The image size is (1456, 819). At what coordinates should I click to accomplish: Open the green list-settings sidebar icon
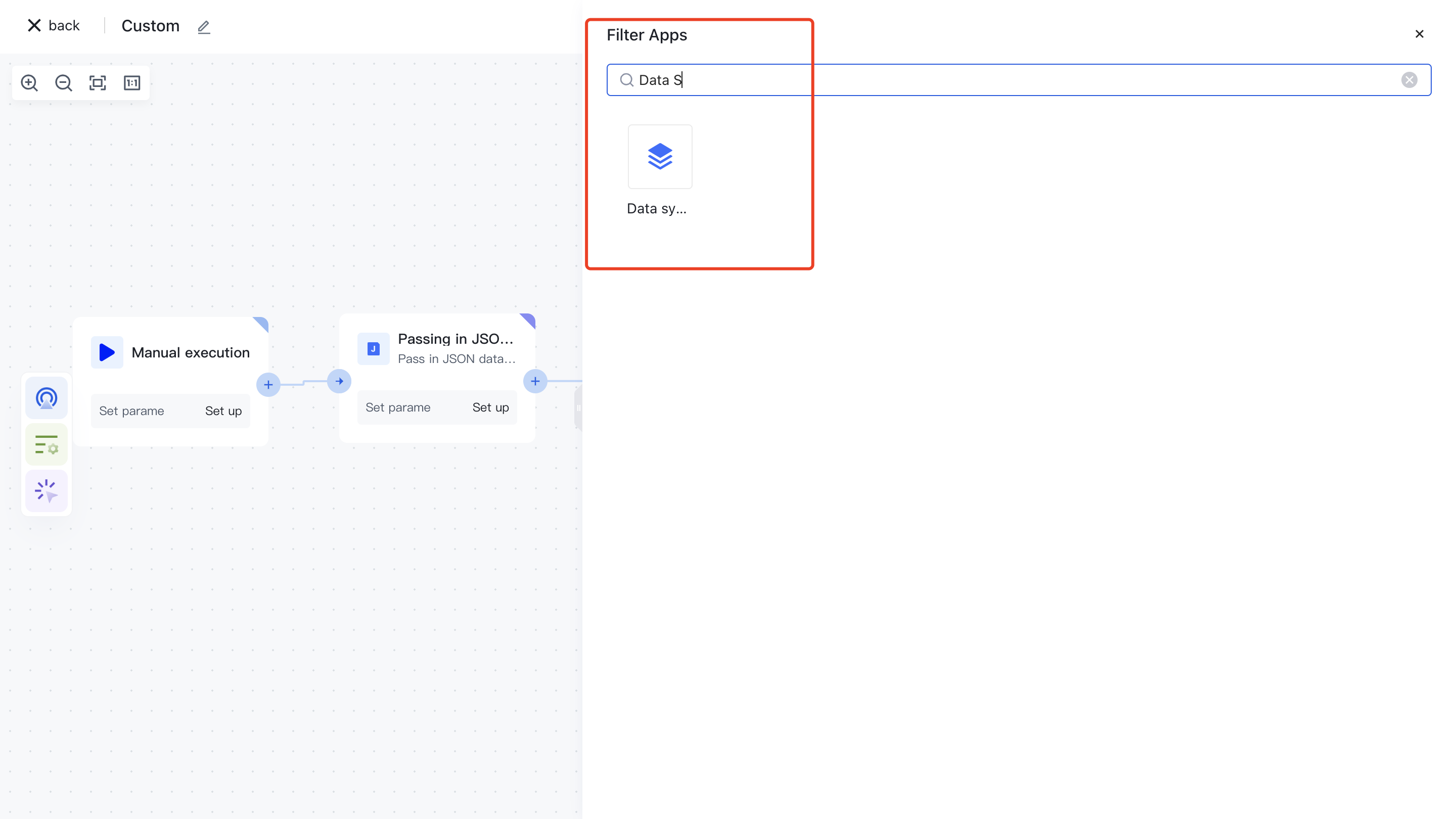47,445
